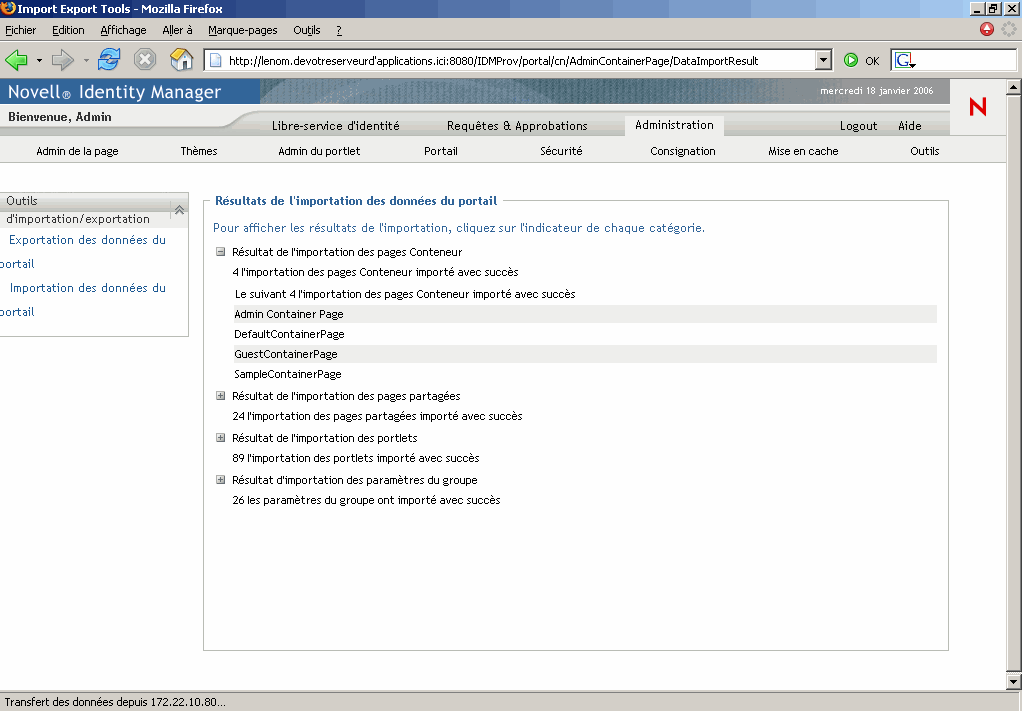Image resolution: width=1022 pixels, height=711 pixels.
Task: Collapse the pages Conteneur import result
Action: (220, 252)
